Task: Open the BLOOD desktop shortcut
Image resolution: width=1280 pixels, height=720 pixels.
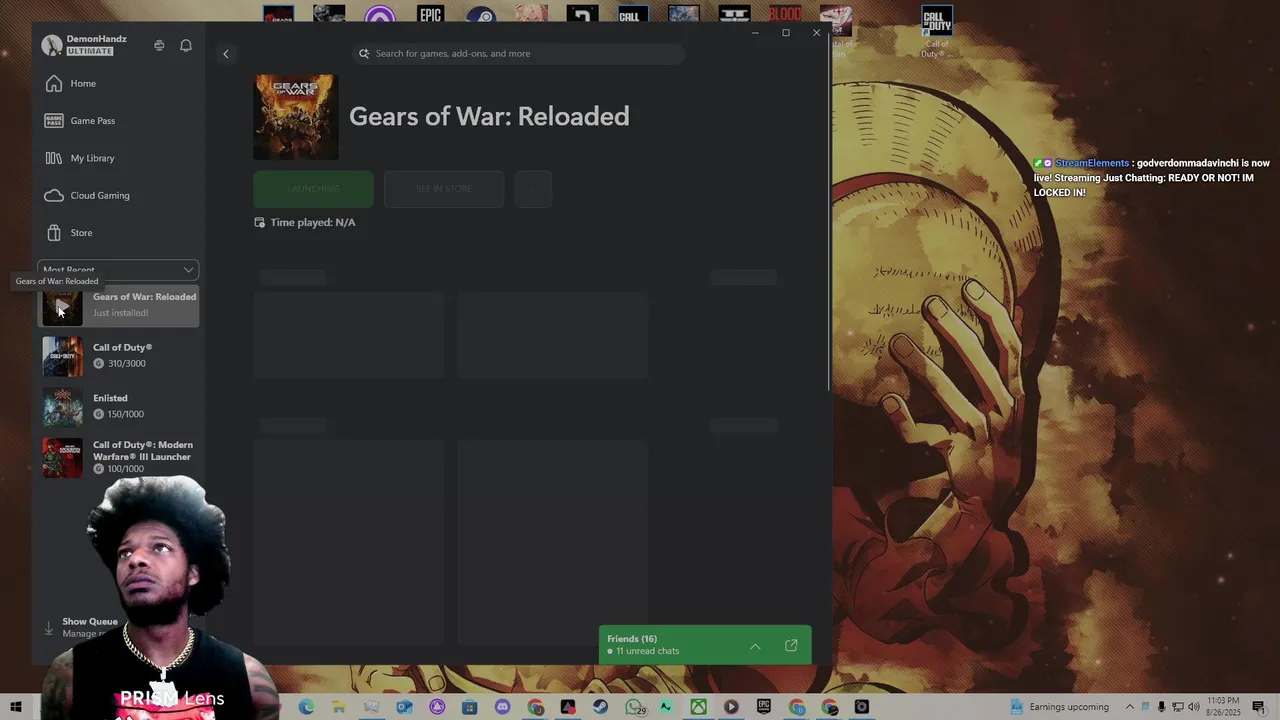Action: pos(785,16)
